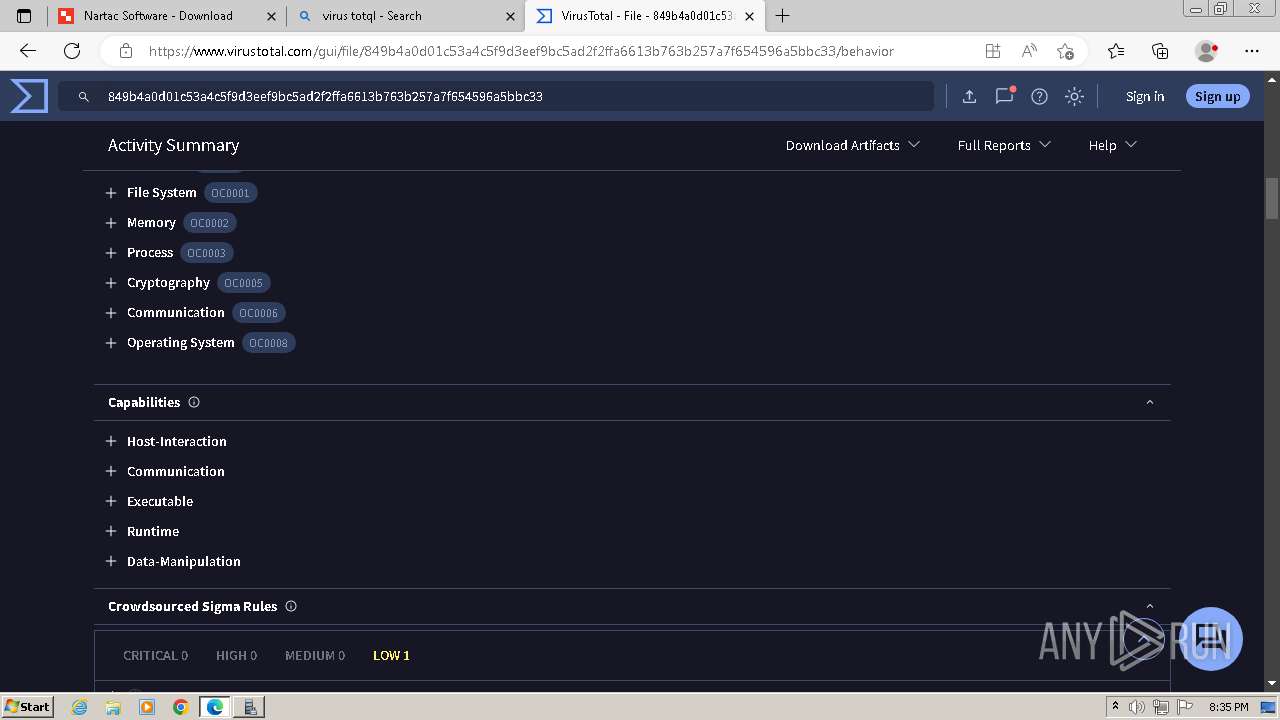Click the OC0001 tag badge
This screenshot has width=1280, height=720.
pyautogui.click(x=230, y=193)
